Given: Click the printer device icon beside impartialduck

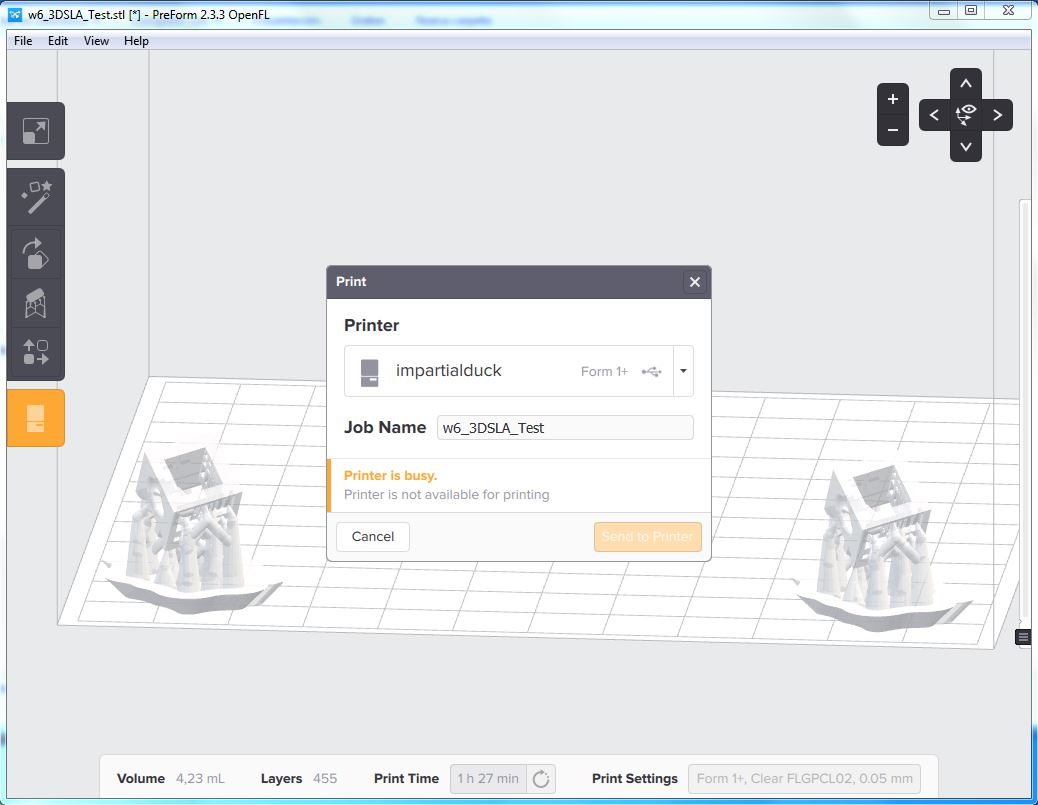Looking at the screenshot, I should click(369, 373).
